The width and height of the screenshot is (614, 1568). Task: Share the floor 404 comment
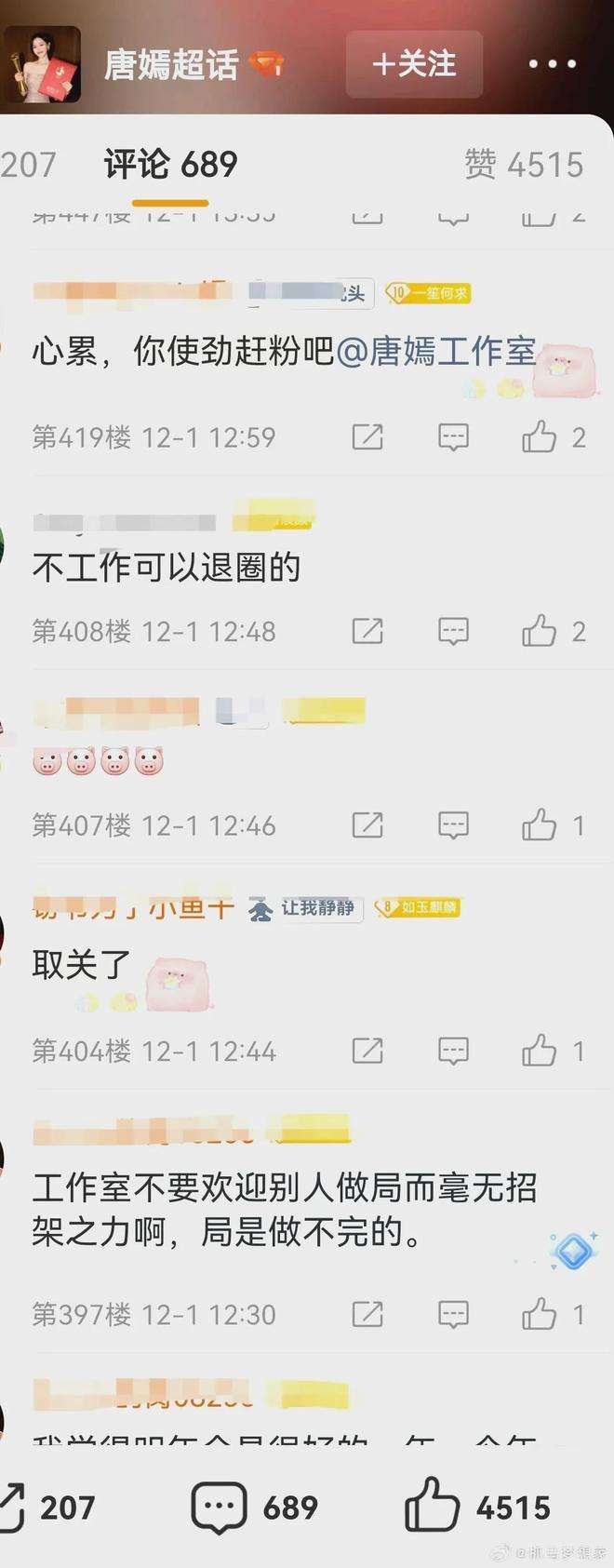(367, 1051)
